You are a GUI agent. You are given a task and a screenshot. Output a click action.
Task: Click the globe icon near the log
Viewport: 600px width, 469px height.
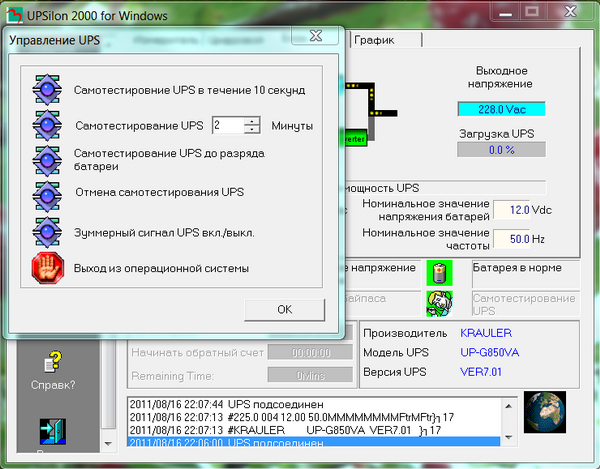pyautogui.click(x=545, y=412)
